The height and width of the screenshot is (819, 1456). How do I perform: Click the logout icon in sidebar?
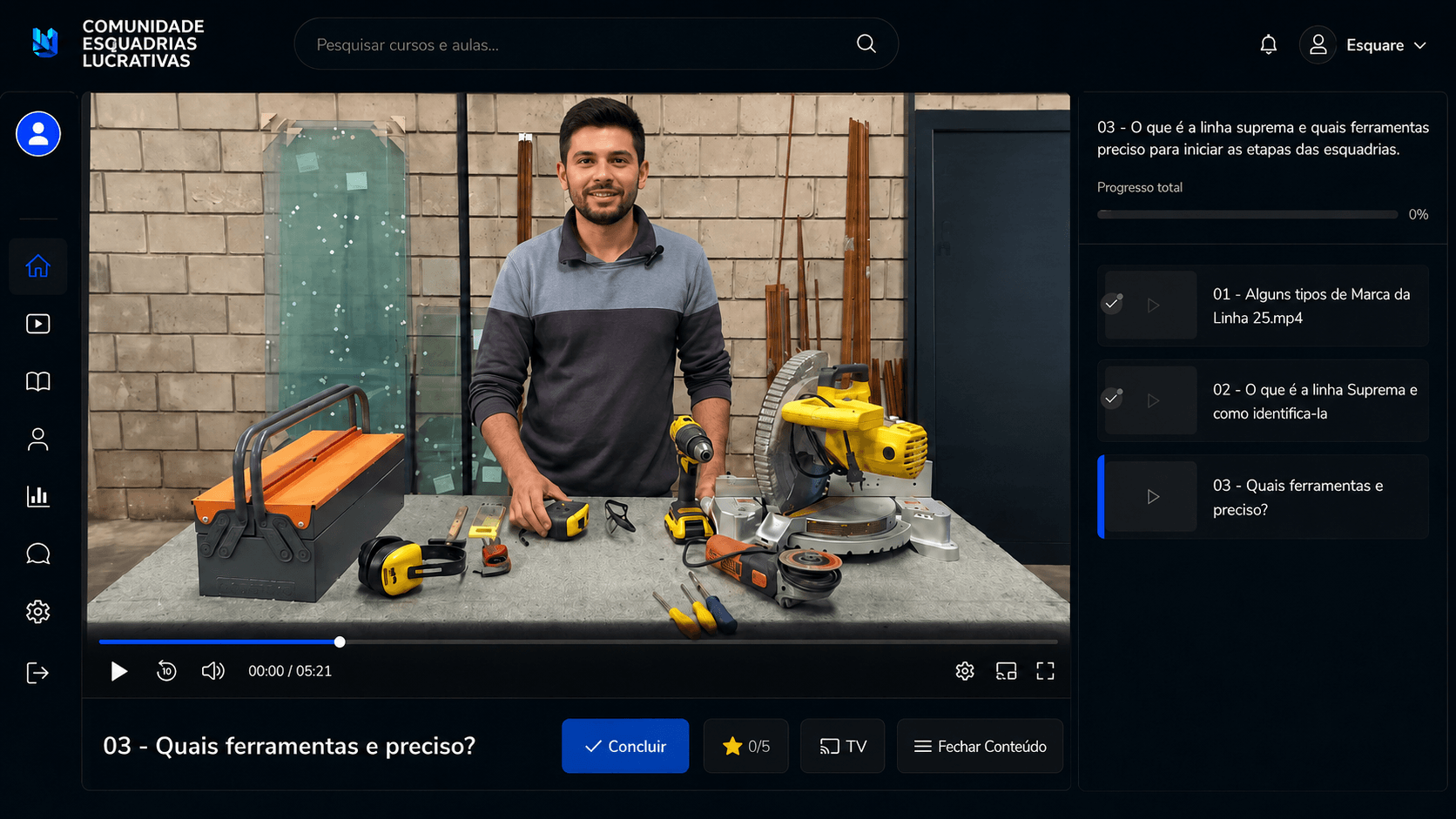click(37, 673)
